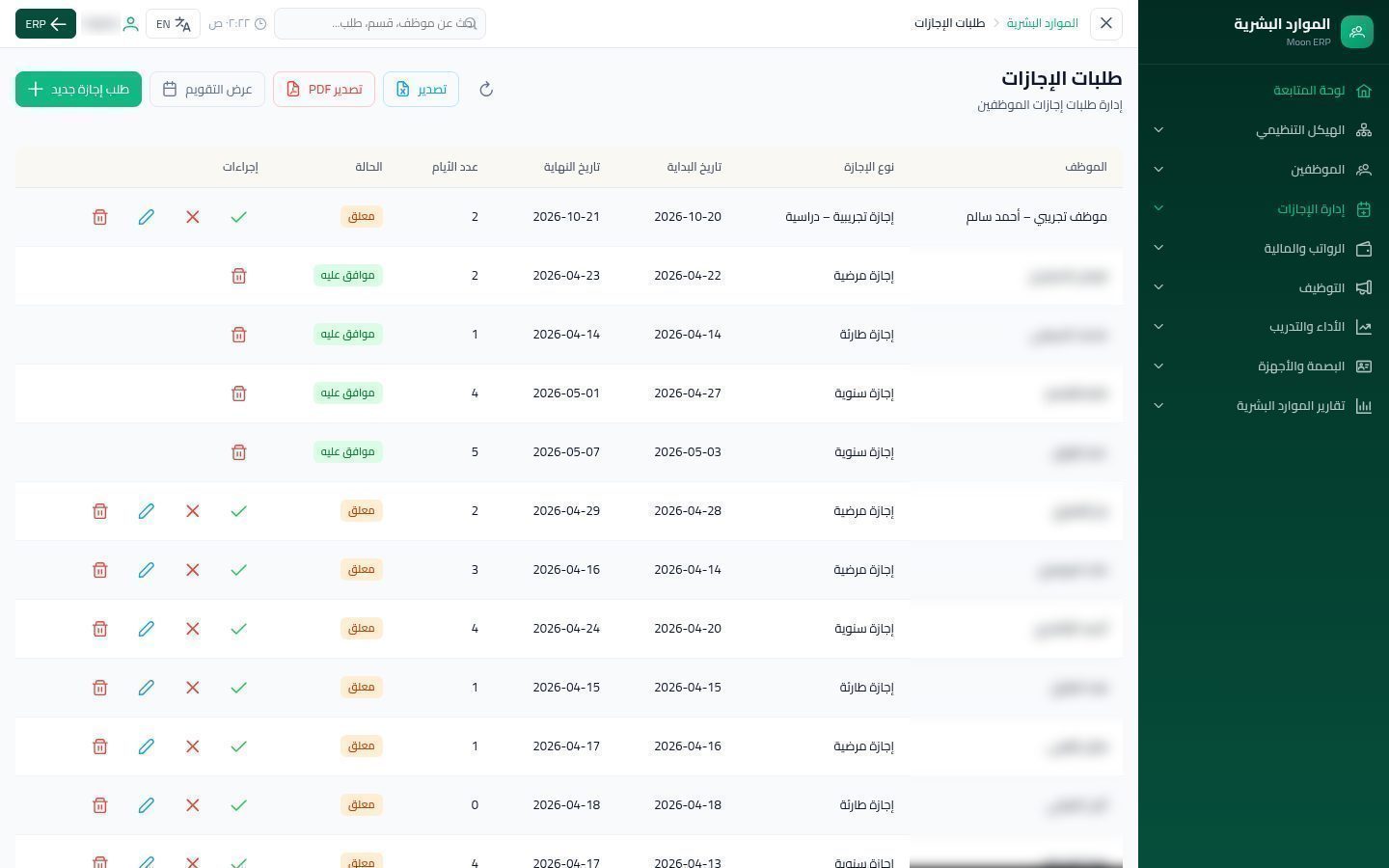
Task: Select employee موظف تجريبي – أحمد سالم
Action: click(x=1037, y=217)
